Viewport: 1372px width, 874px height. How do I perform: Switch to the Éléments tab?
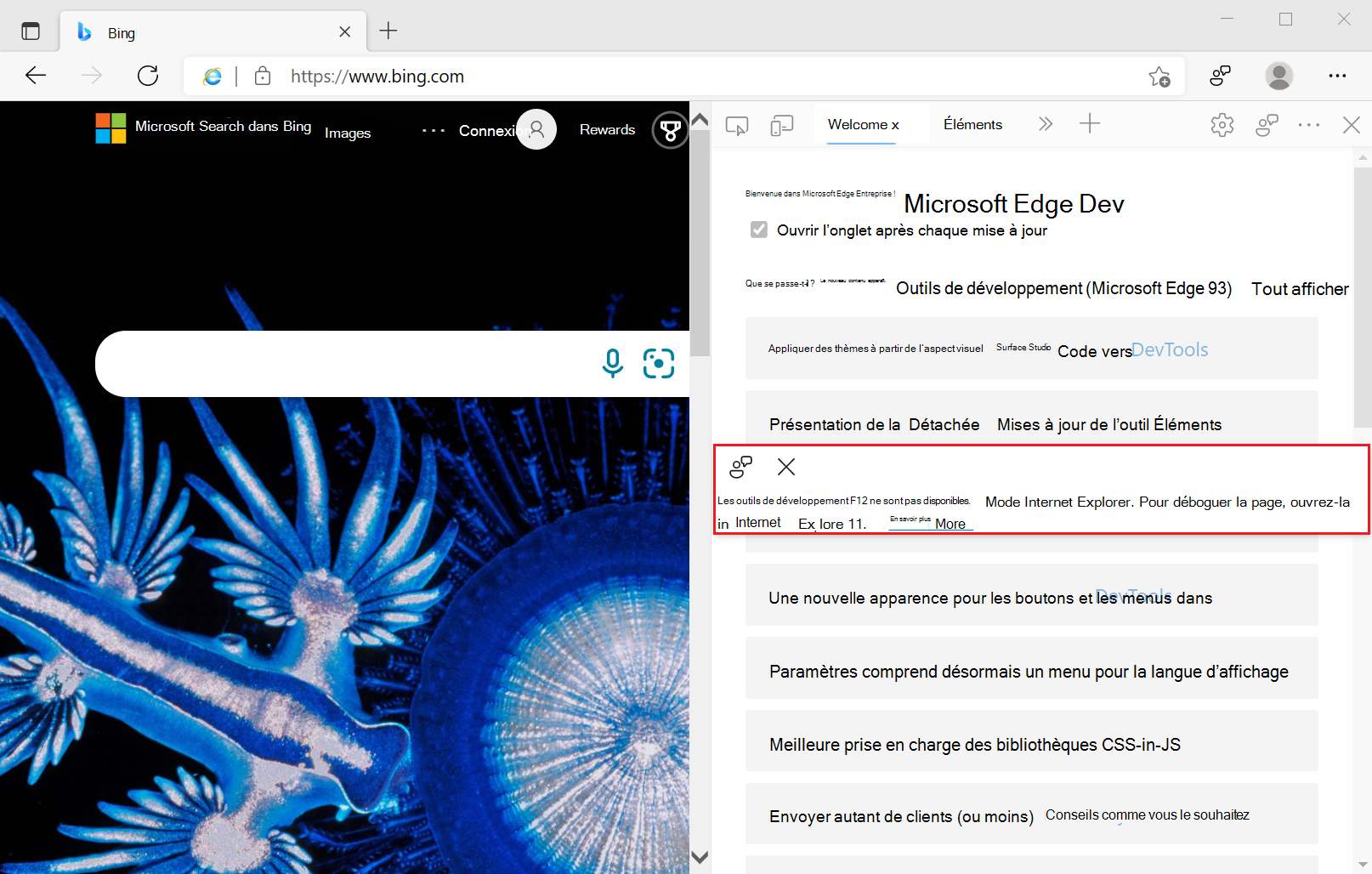[x=972, y=125]
